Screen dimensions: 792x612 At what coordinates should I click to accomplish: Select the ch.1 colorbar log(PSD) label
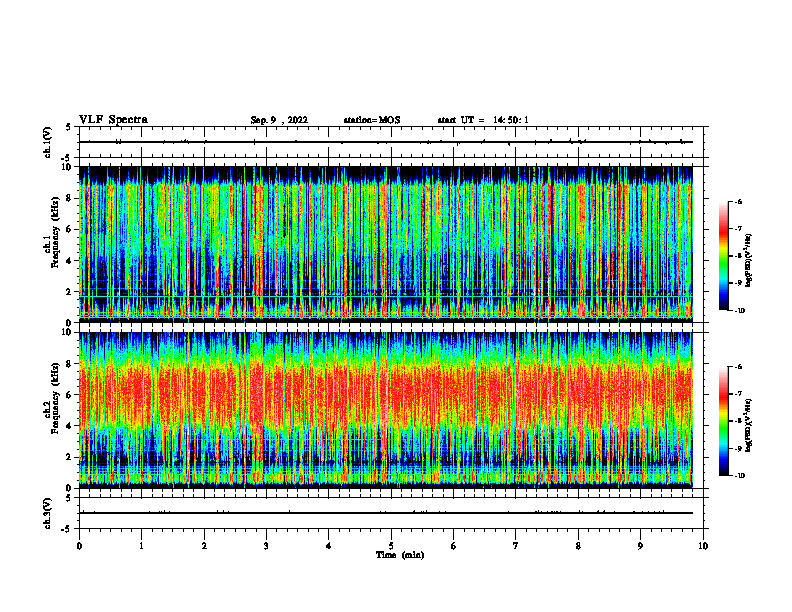(x=749, y=260)
